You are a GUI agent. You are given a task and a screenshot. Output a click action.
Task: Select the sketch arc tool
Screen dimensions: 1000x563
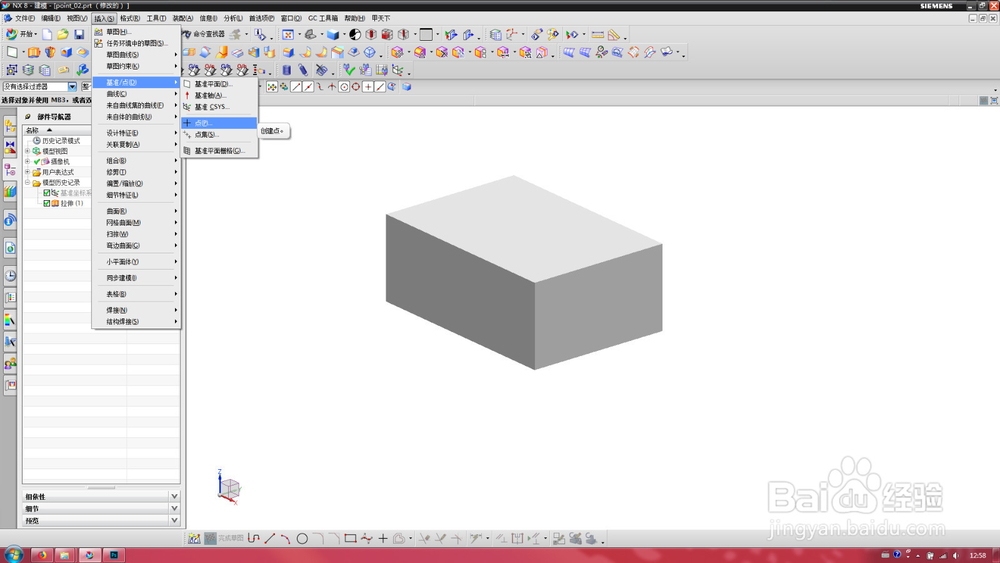coord(285,539)
